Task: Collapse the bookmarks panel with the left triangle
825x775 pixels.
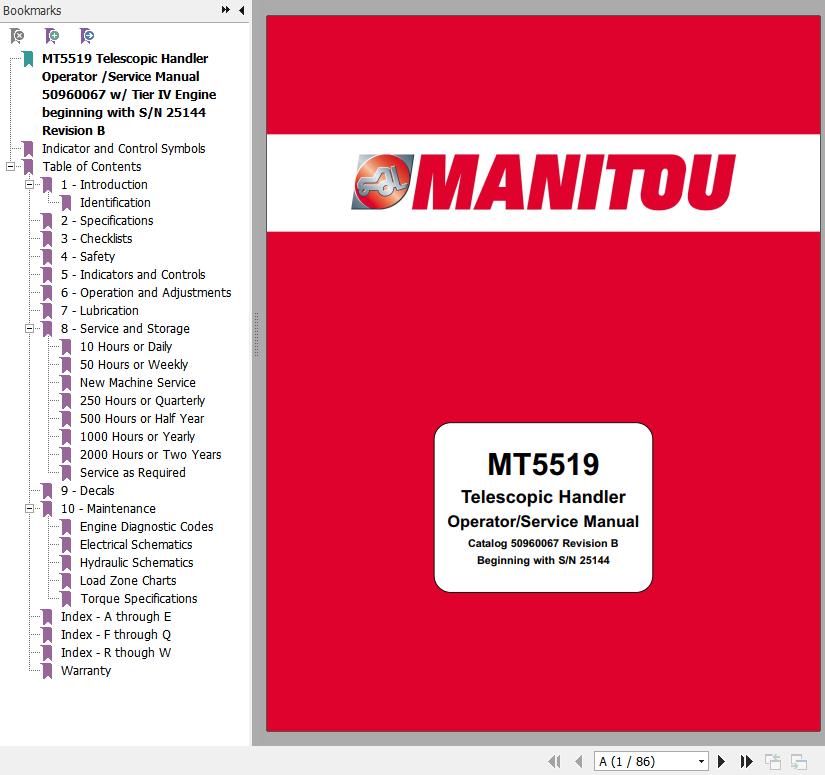Action: coord(242,10)
